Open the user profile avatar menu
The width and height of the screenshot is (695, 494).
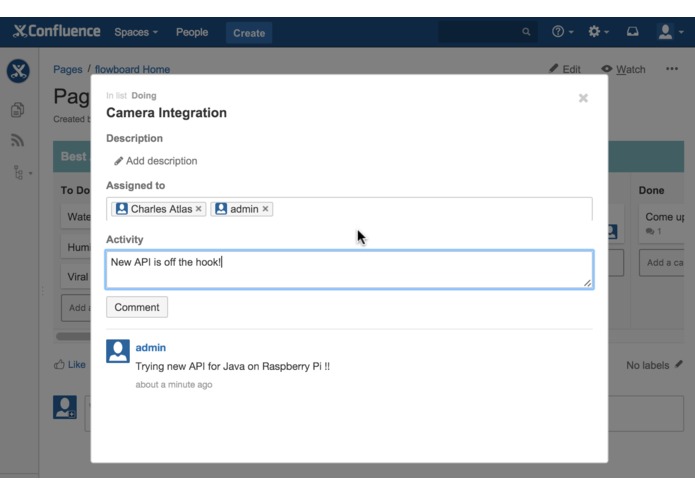[x=670, y=31]
